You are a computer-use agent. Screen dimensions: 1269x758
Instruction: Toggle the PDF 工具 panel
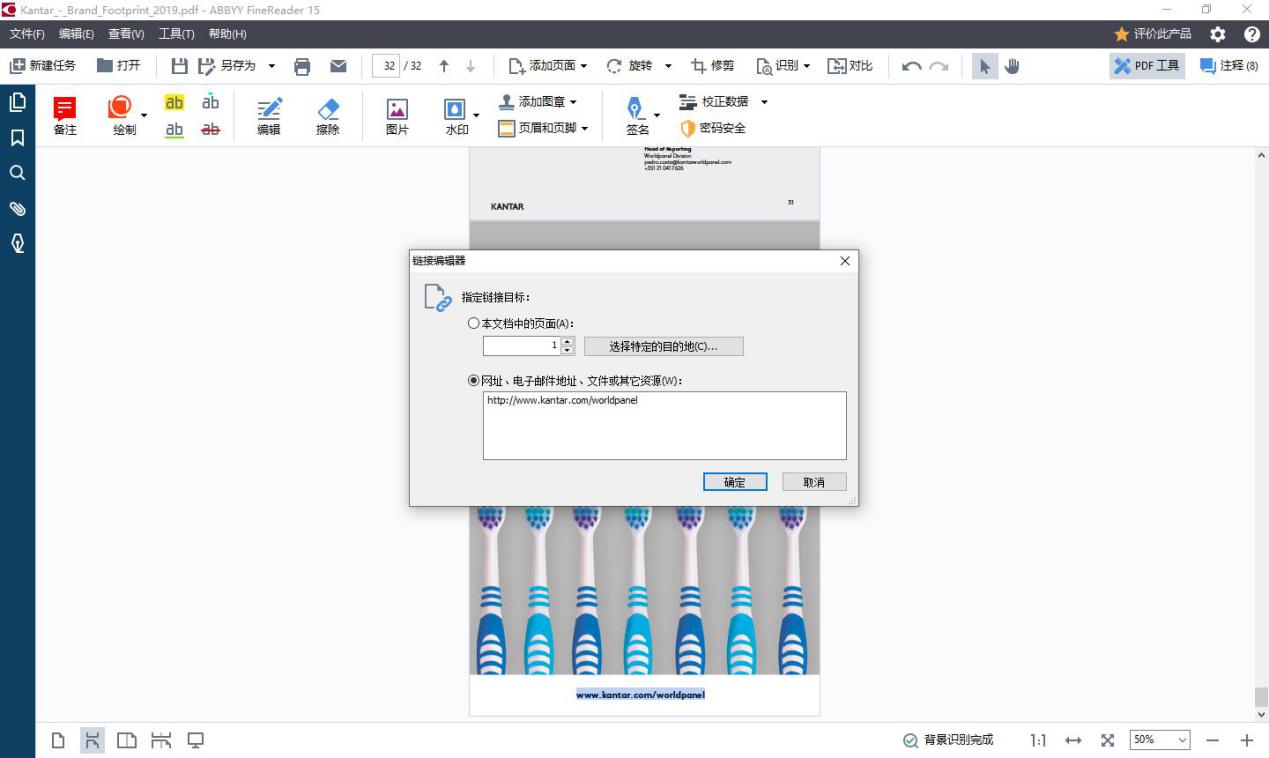click(1147, 66)
